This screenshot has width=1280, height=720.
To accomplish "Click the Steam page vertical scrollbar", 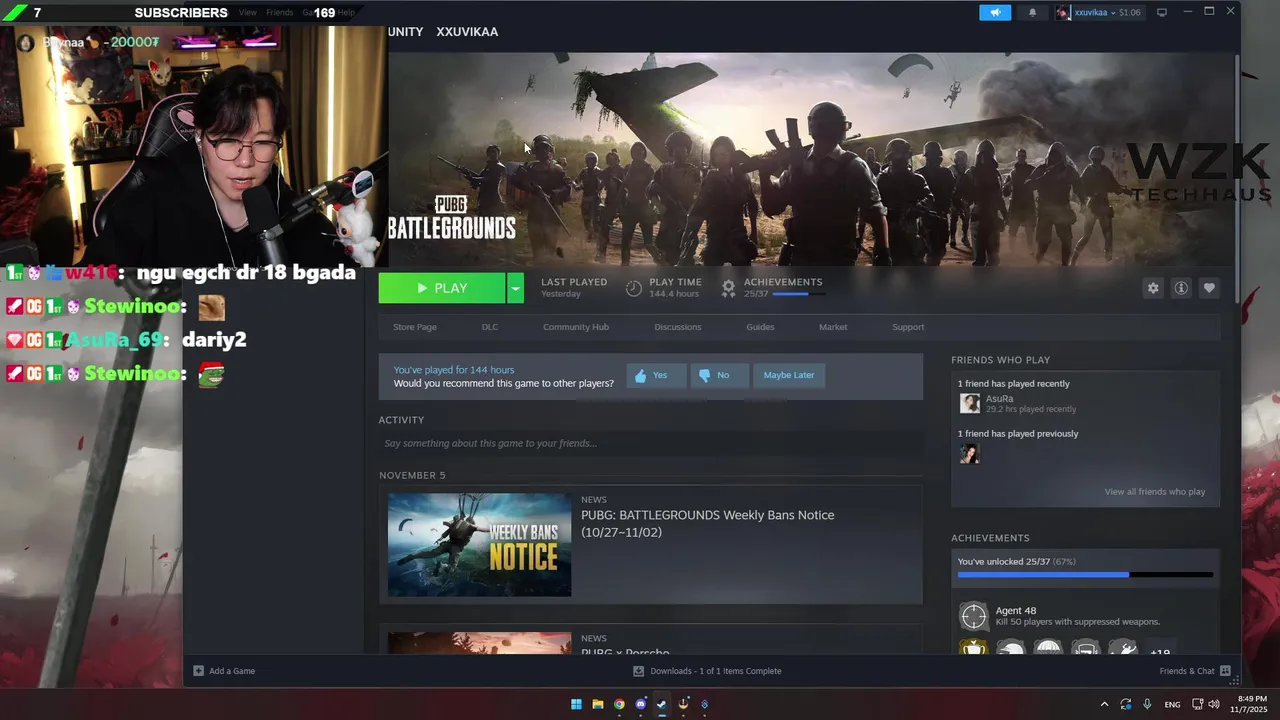I will pos(1236,180).
